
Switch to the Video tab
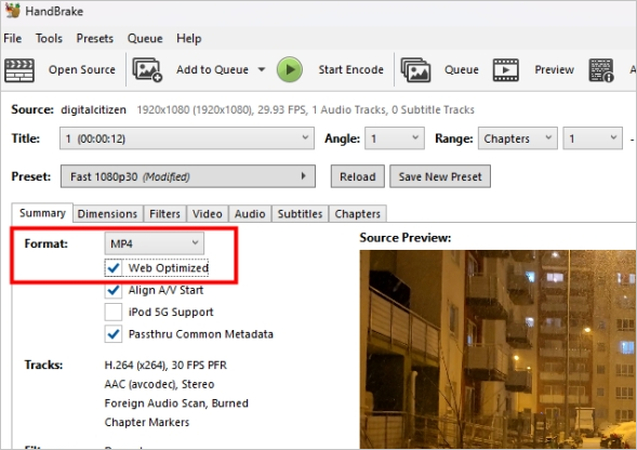coord(207,214)
